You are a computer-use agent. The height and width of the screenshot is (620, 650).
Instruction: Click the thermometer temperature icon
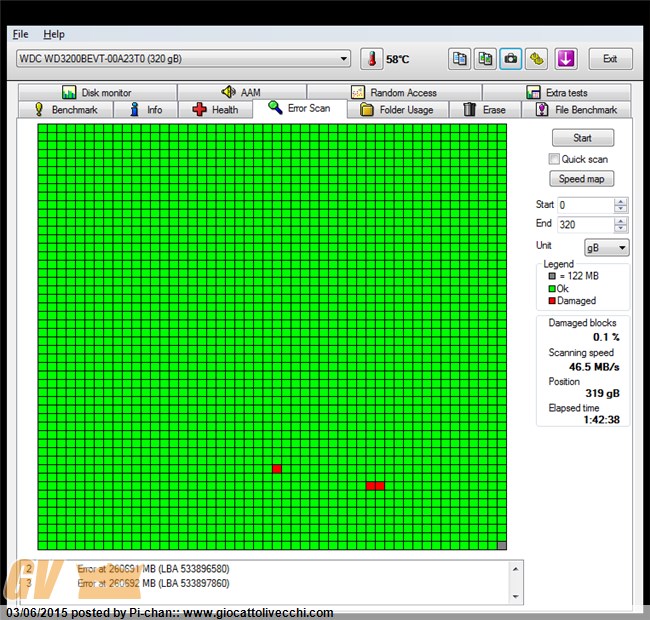371,59
